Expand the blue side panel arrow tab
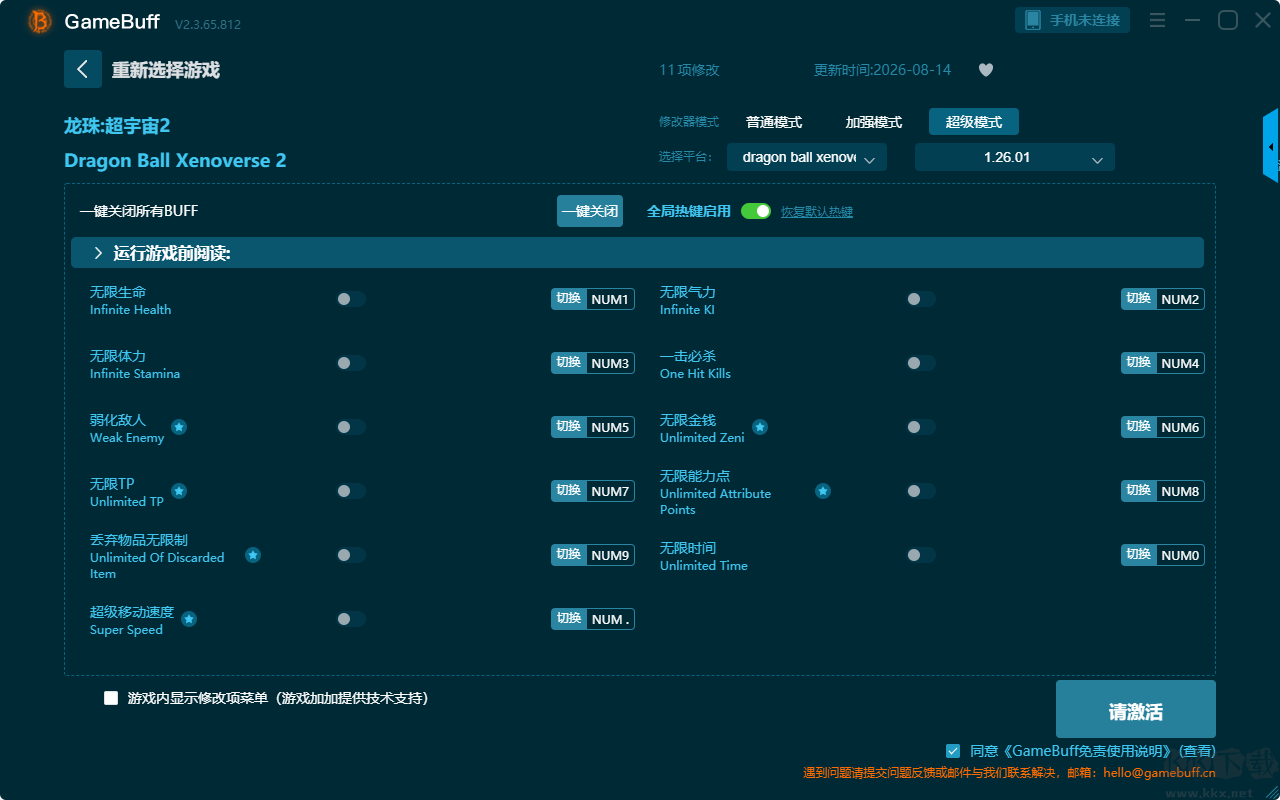1280x800 pixels. pyautogui.click(x=1271, y=146)
